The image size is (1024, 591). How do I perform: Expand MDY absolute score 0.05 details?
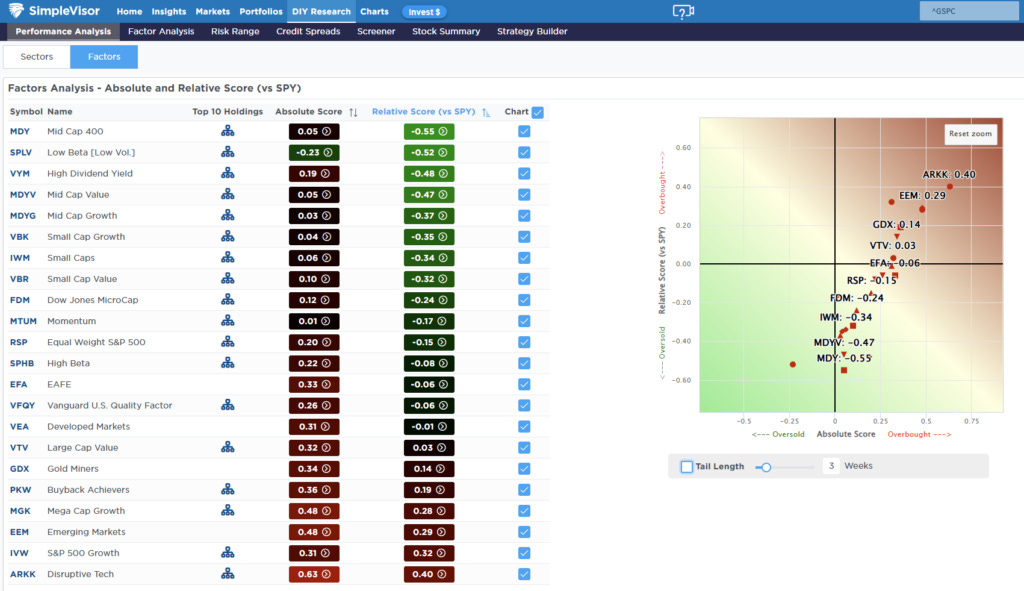pyautogui.click(x=314, y=131)
